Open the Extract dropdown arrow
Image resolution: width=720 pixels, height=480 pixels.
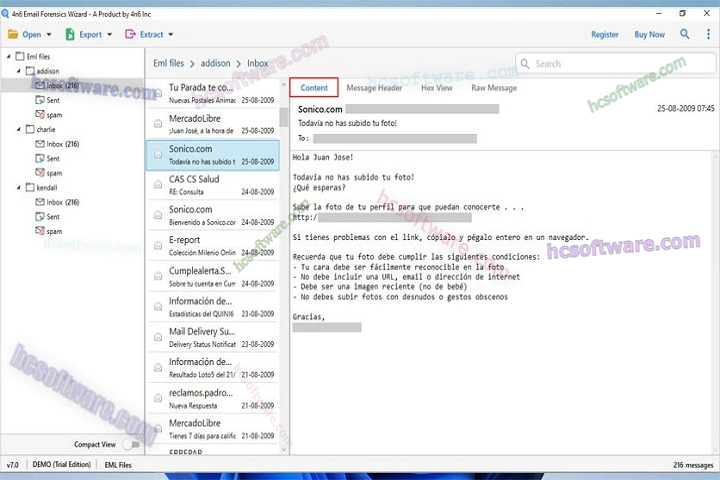pyautogui.click(x=171, y=34)
